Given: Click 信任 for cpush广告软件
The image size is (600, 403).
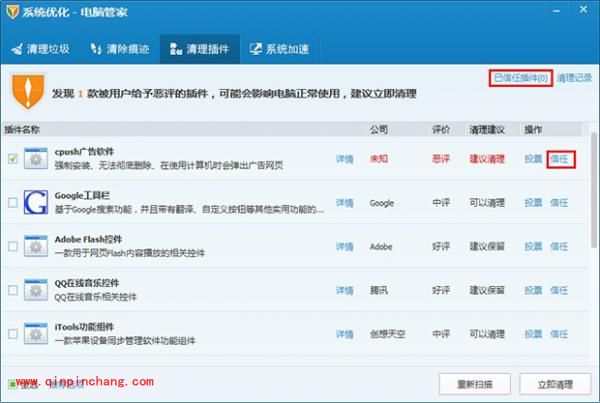Looking at the screenshot, I should point(560,159).
